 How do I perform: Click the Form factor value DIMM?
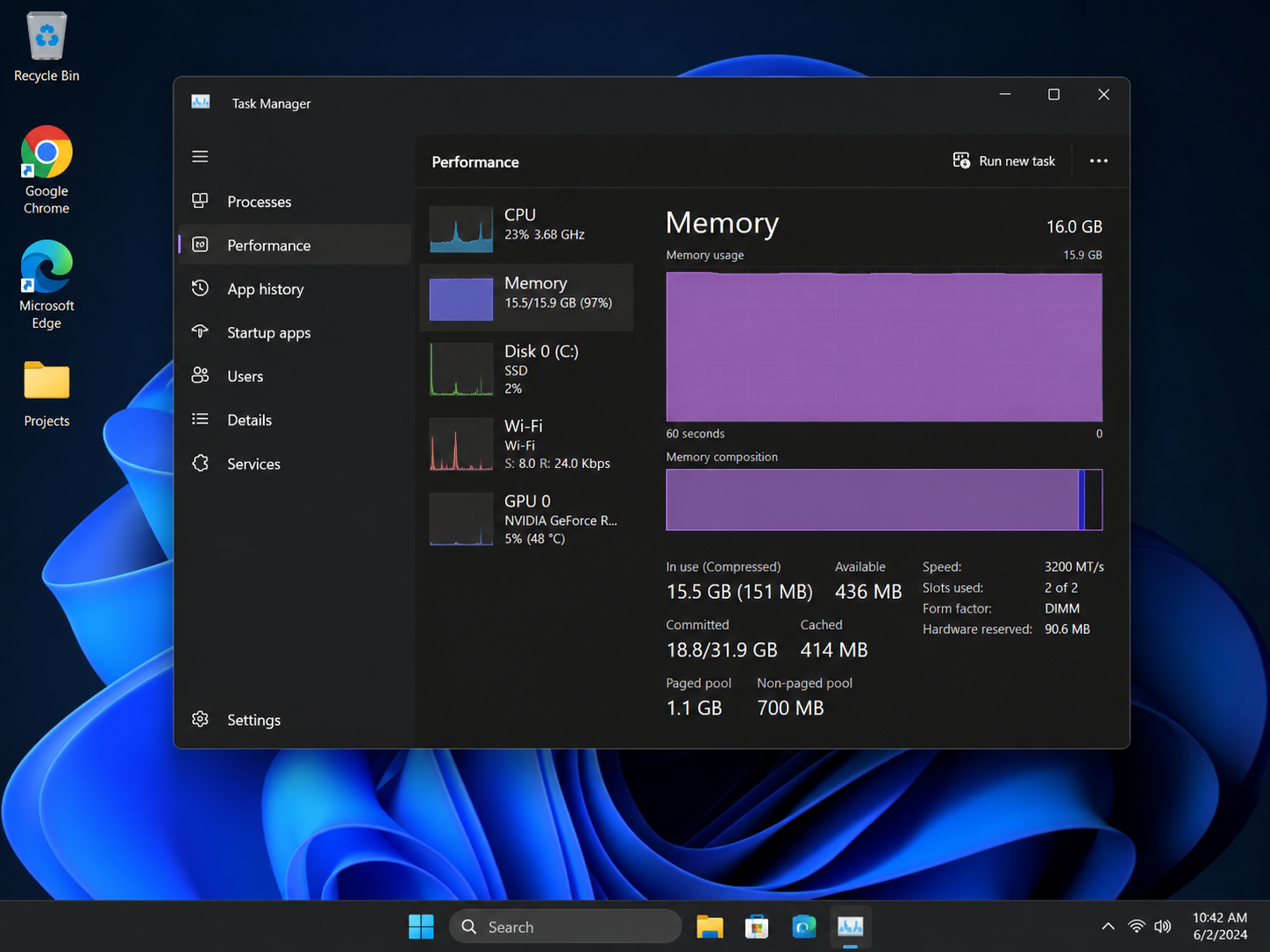[x=1062, y=608]
